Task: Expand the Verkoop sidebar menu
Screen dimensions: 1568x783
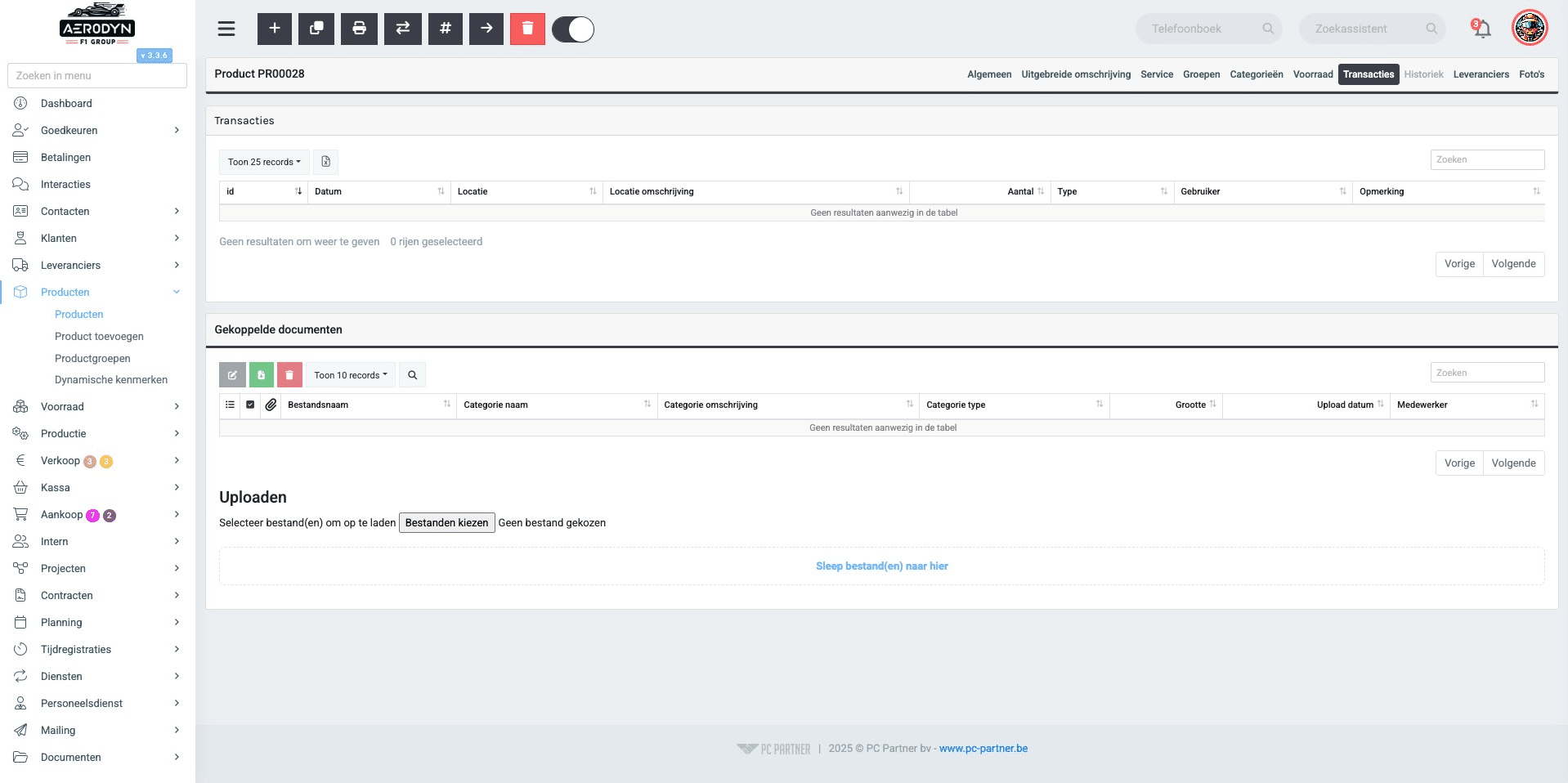Action: tap(96, 460)
